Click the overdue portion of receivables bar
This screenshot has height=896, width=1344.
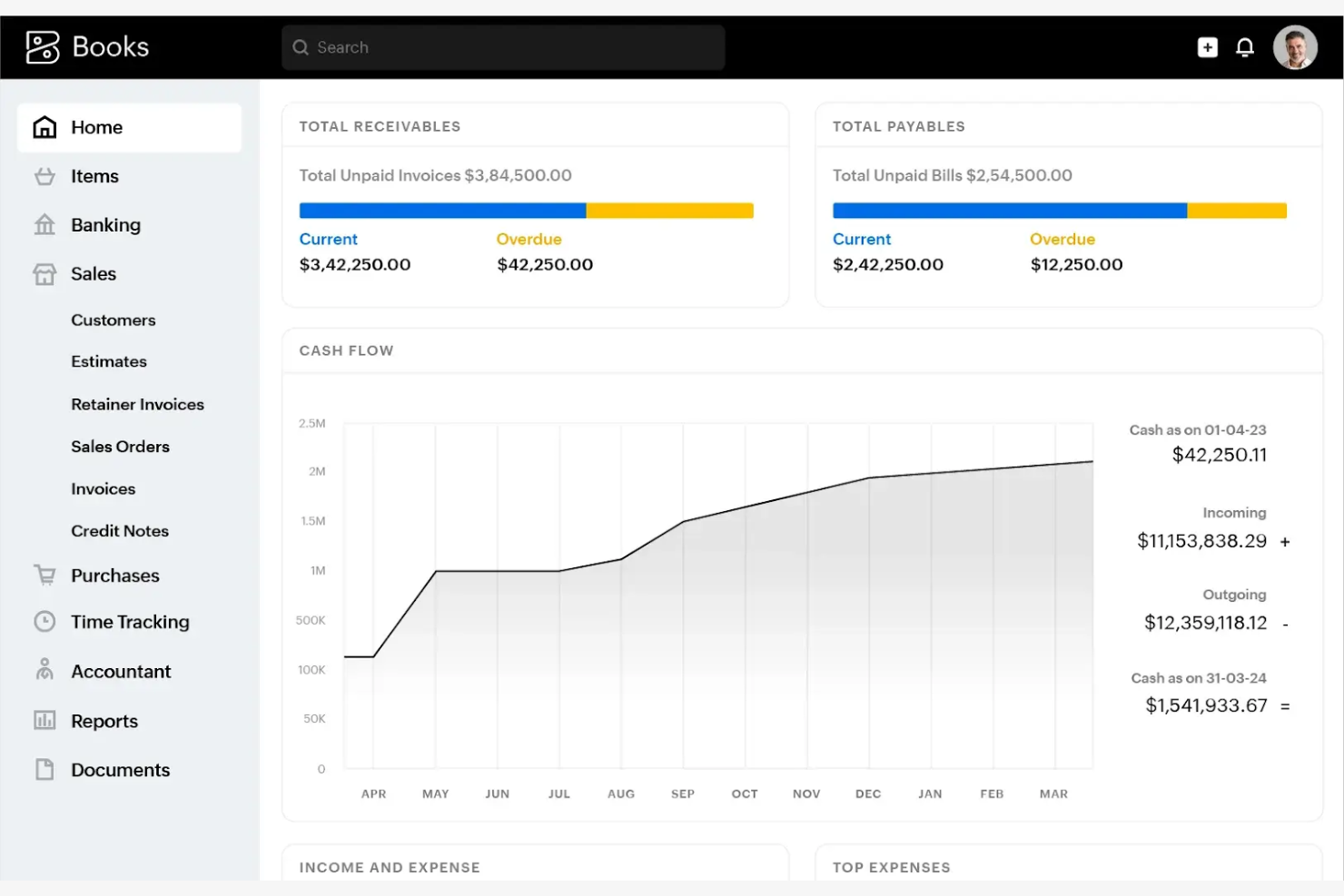(669, 210)
